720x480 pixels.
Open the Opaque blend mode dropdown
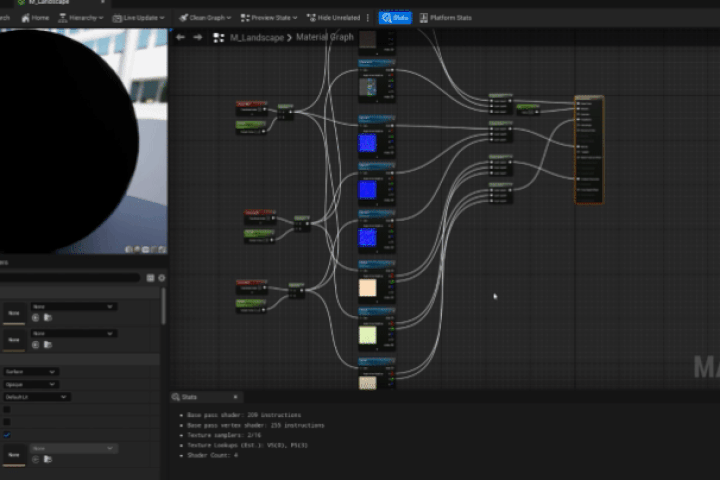30,384
